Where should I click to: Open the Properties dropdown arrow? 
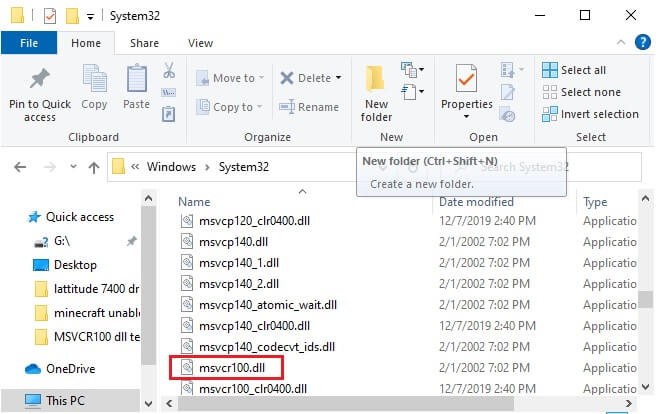(x=466, y=117)
